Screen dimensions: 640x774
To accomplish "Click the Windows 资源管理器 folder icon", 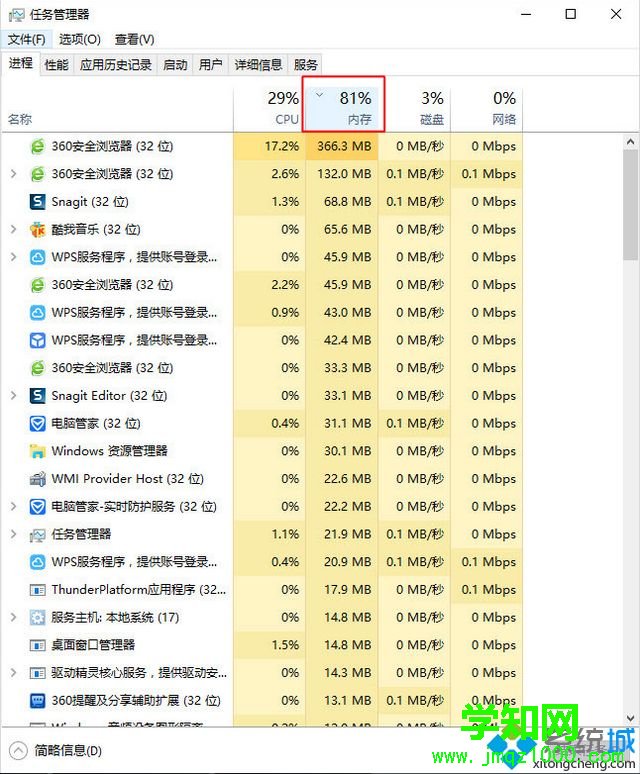I will (38, 451).
